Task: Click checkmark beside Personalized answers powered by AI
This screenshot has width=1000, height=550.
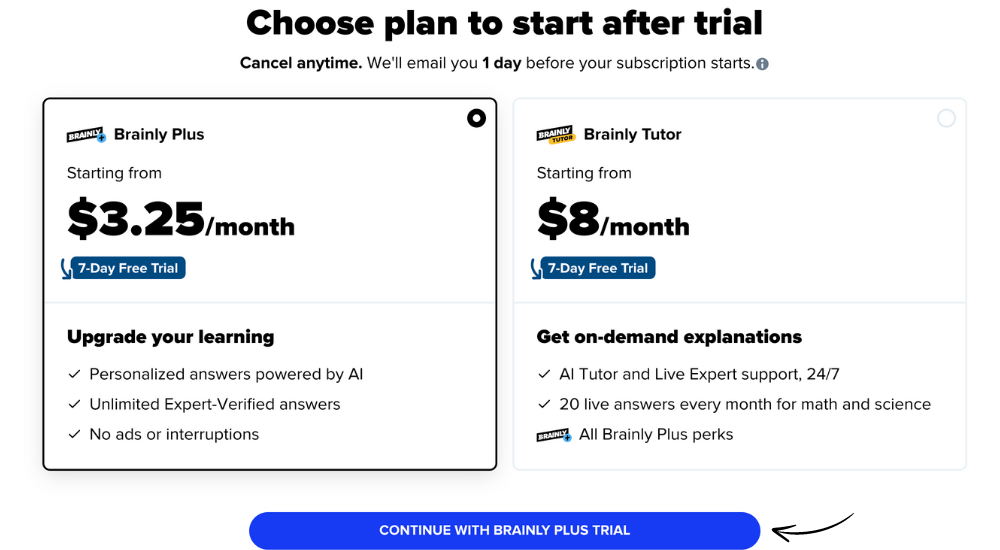Action: (x=75, y=374)
